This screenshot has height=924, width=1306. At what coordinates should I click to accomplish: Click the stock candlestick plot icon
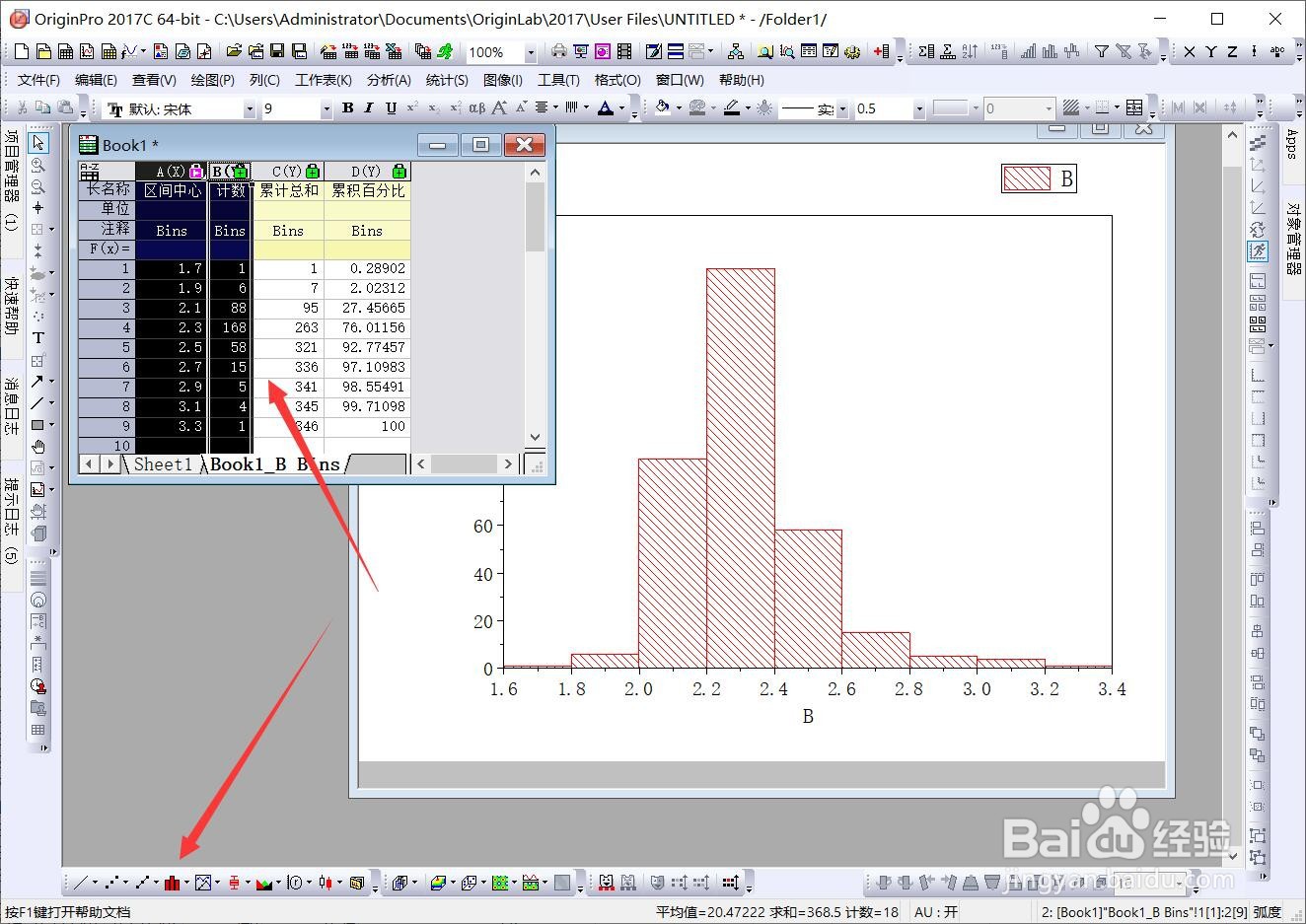(326, 883)
